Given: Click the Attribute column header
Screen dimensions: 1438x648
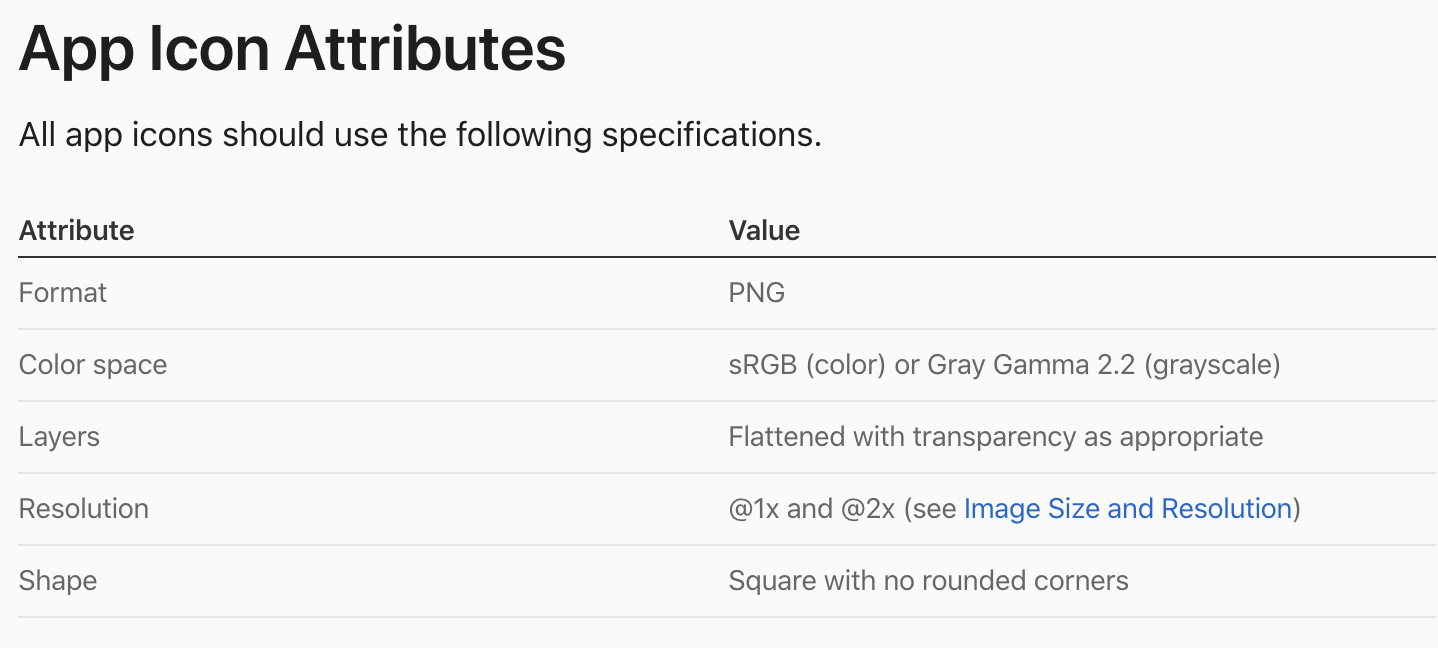Looking at the screenshot, I should [76, 231].
